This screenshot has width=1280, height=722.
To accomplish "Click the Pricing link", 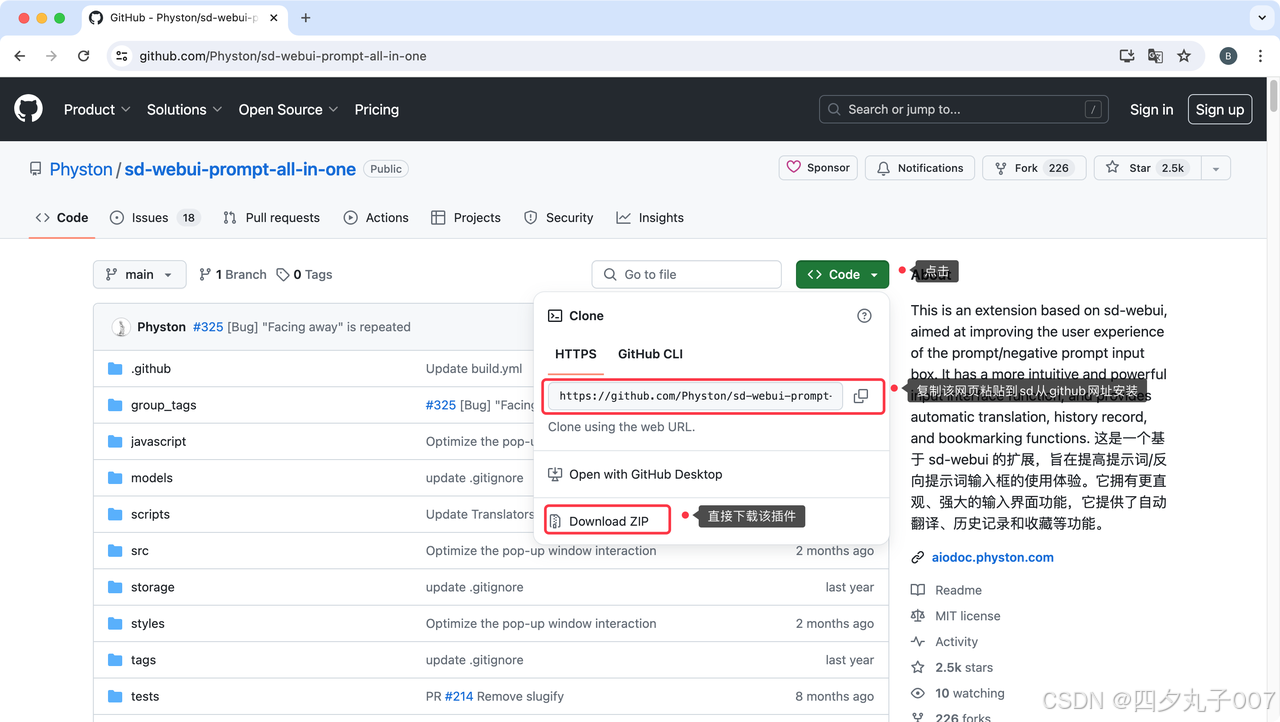I will coord(377,110).
